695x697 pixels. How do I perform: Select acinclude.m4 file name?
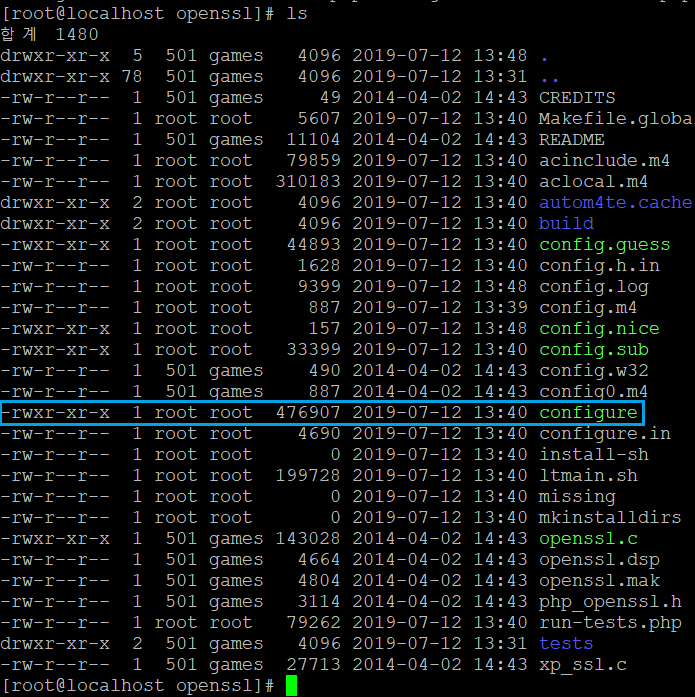(604, 160)
